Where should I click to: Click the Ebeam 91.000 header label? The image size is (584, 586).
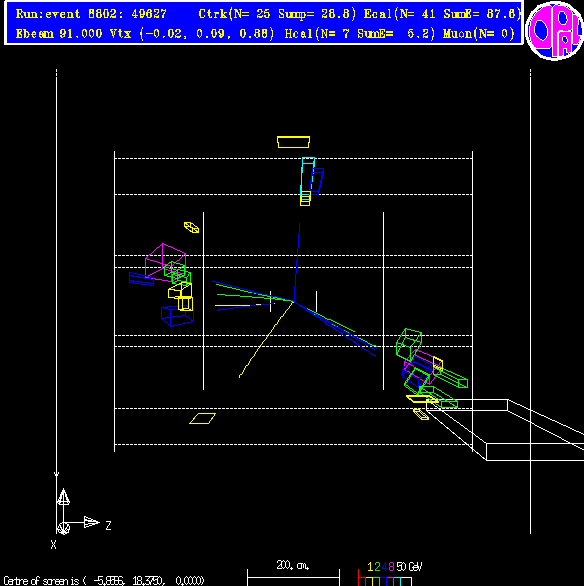click(59, 34)
